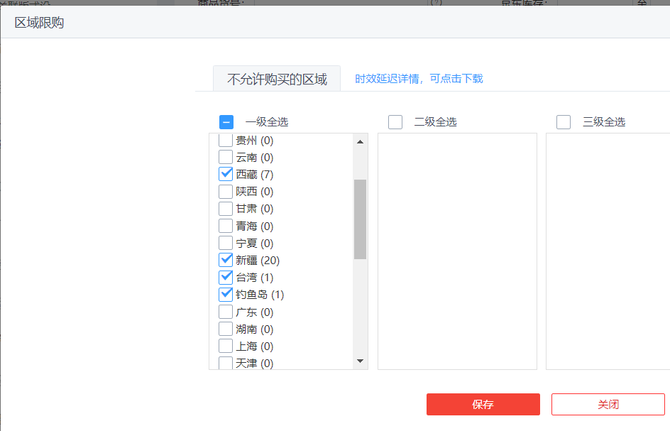Click the province list scrollbar thumb
Image resolution: width=670 pixels, height=431 pixels.
pos(360,219)
